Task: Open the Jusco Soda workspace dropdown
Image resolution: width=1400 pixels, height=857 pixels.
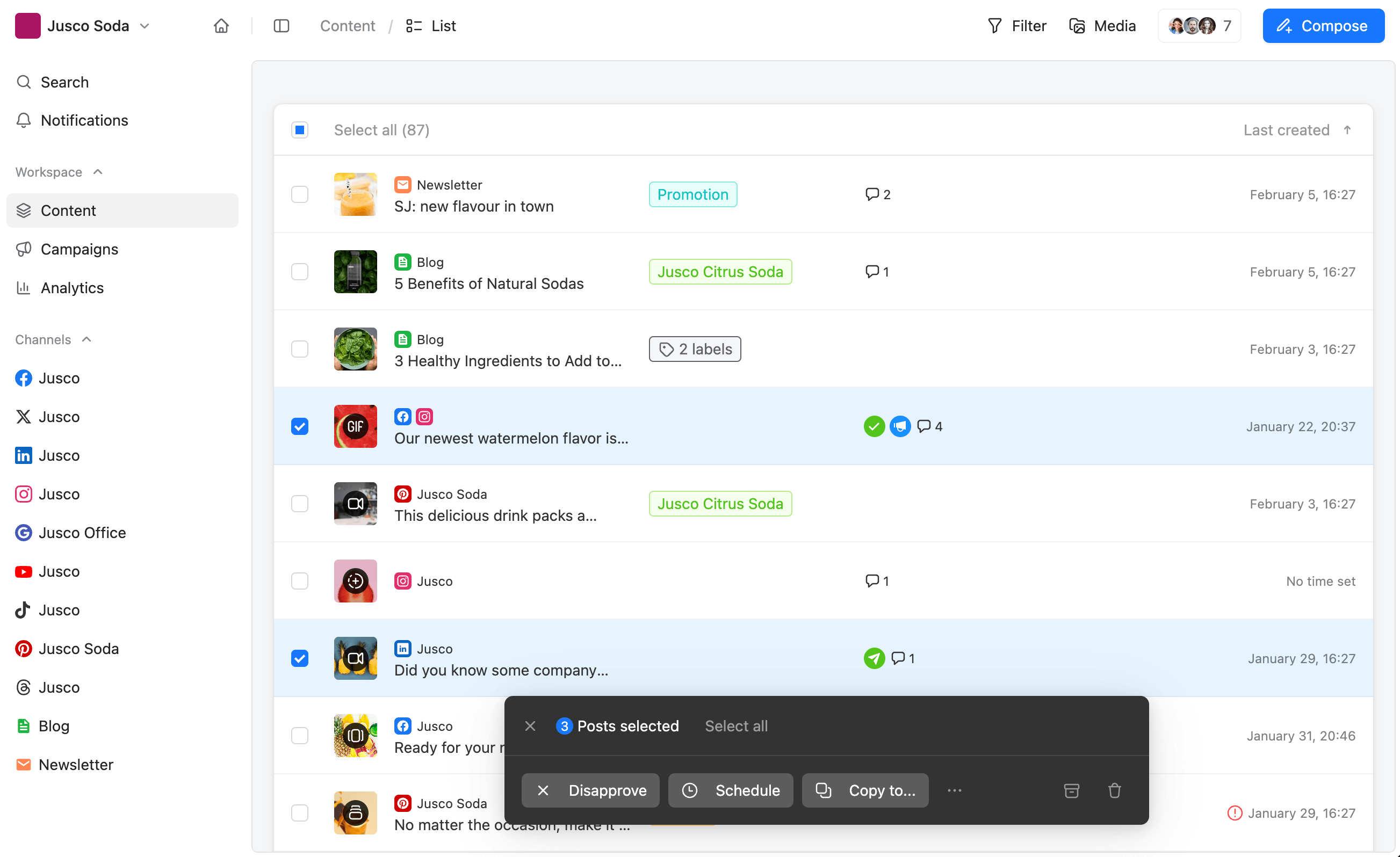Action: click(x=83, y=26)
